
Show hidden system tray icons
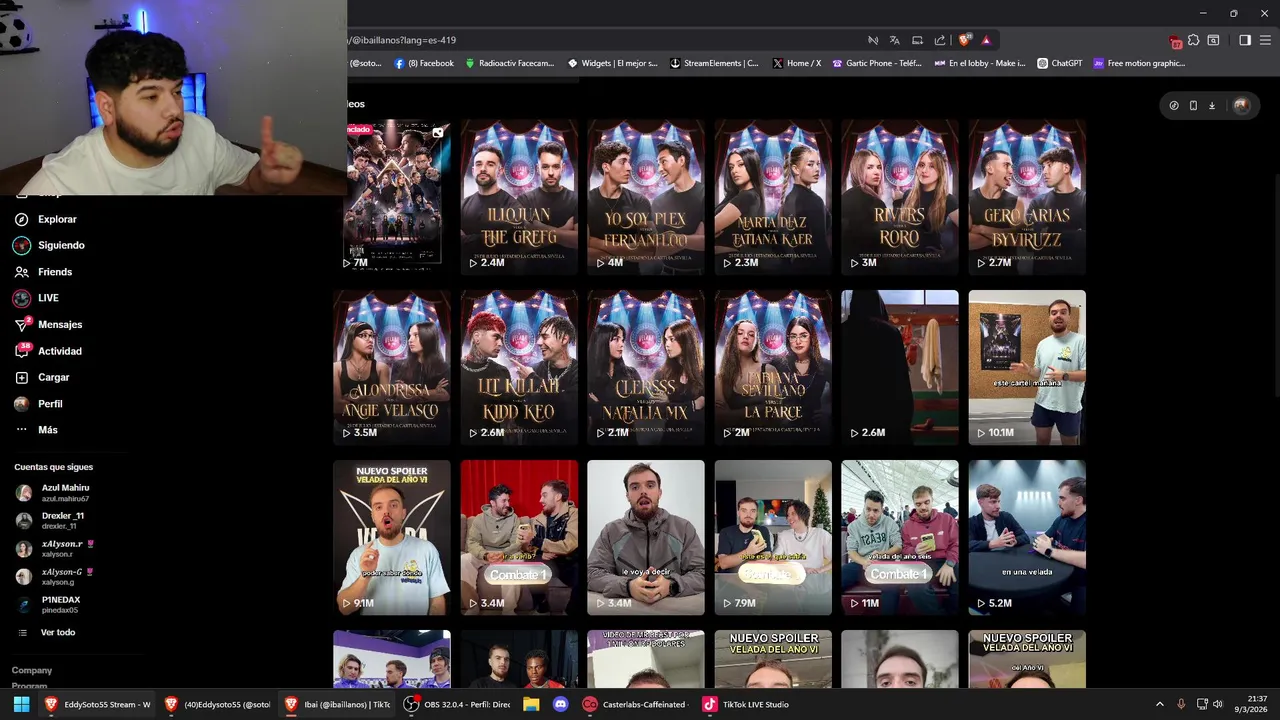pyautogui.click(x=1160, y=704)
